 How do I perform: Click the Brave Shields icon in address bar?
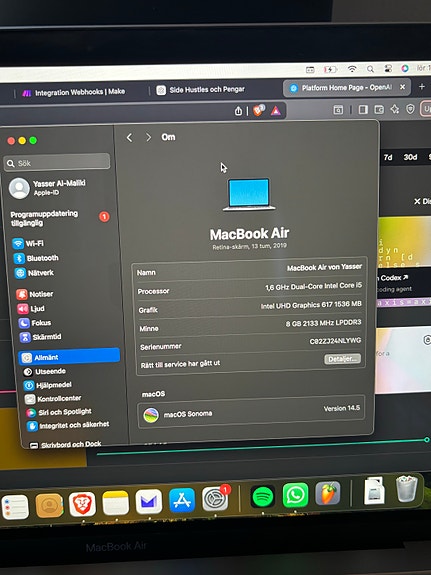259,110
